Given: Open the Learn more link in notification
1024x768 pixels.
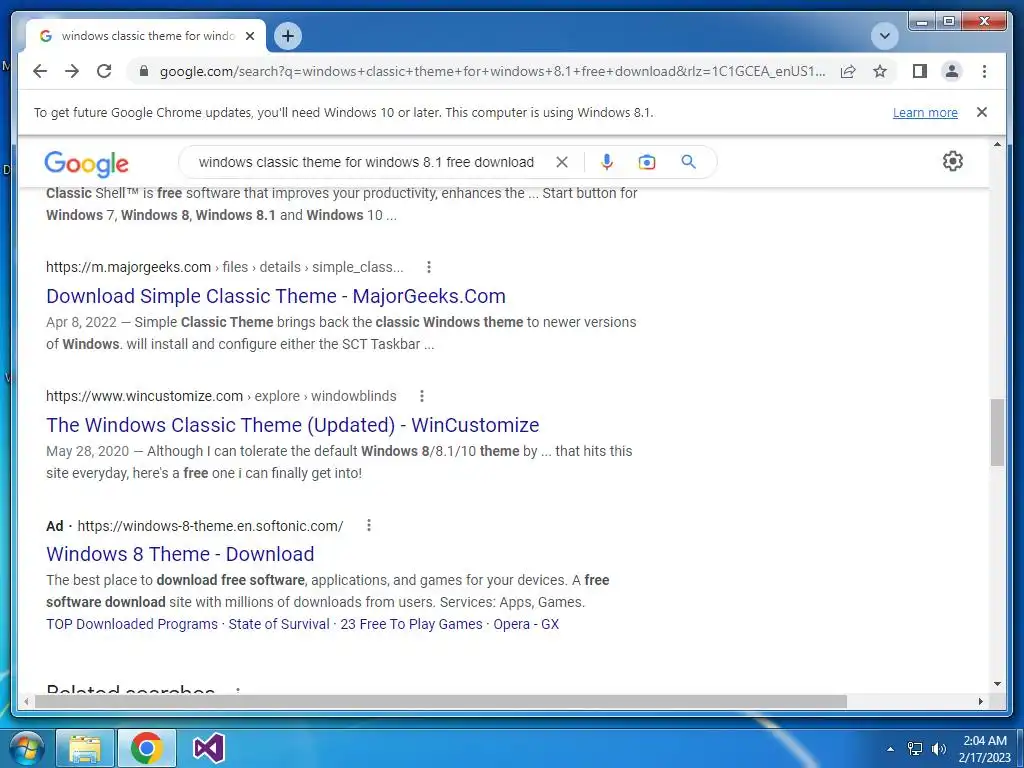Looking at the screenshot, I should [925, 112].
